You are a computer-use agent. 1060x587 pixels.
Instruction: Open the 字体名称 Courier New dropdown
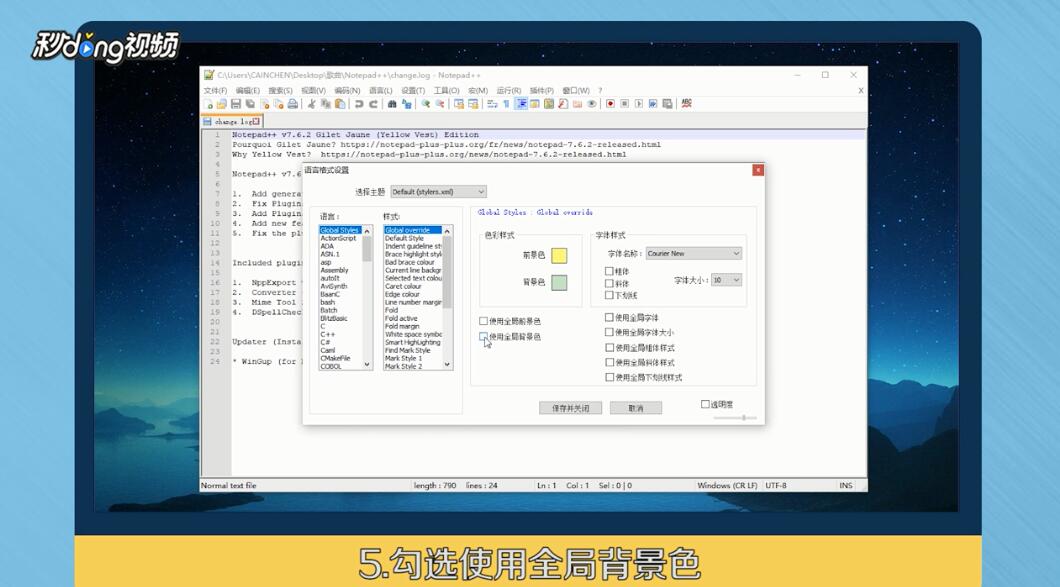click(694, 254)
